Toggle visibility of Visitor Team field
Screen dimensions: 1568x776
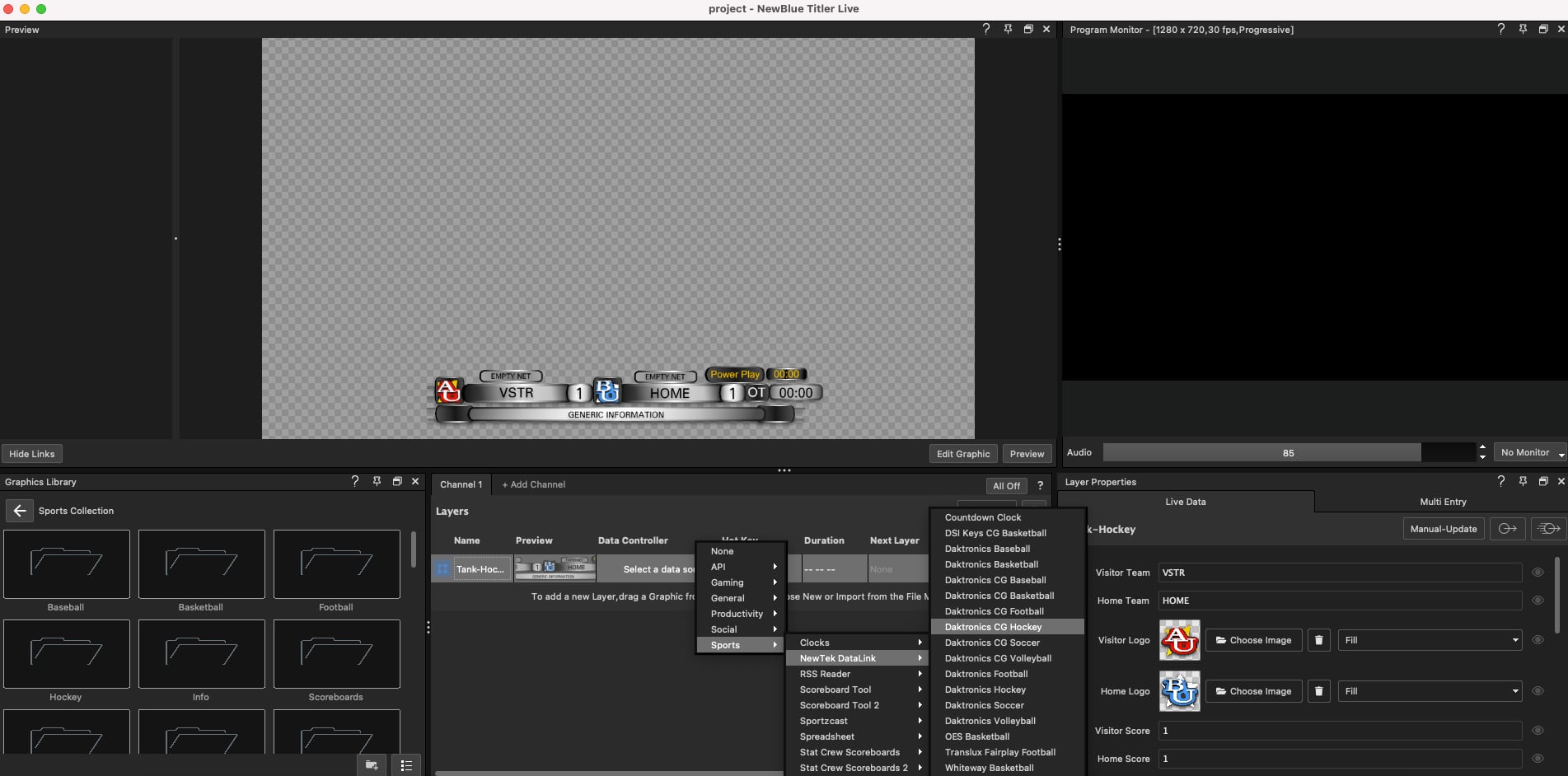1538,573
